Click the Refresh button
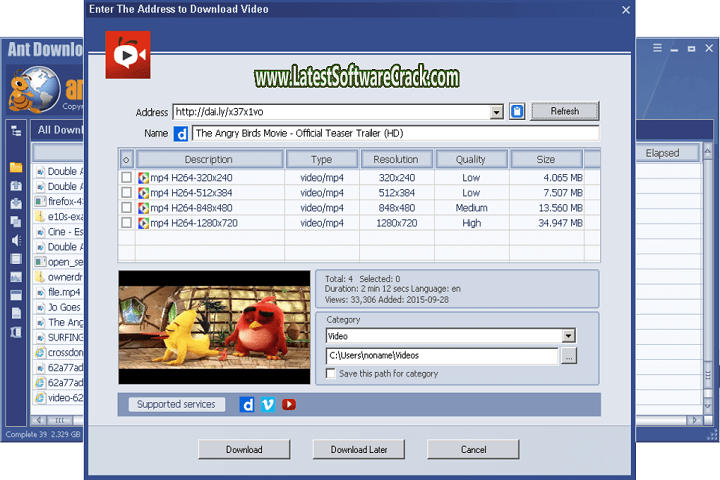 (565, 111)
